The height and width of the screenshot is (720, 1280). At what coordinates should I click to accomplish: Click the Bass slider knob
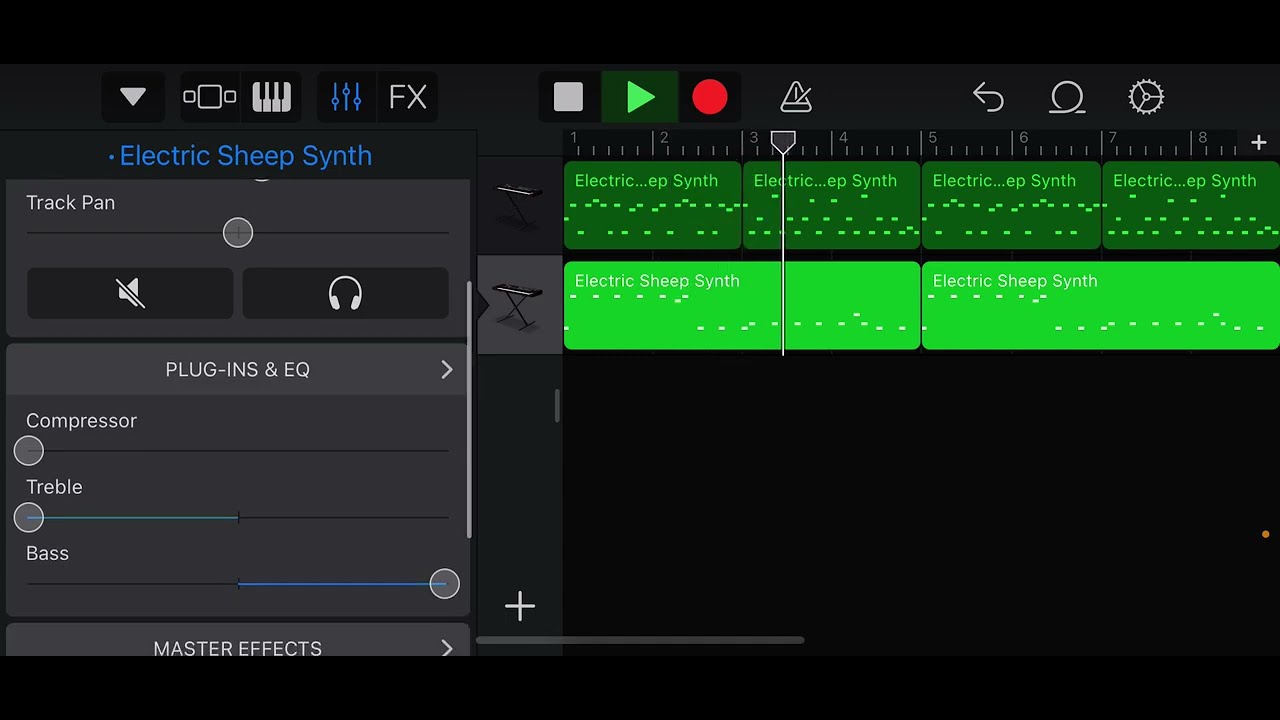444,584
